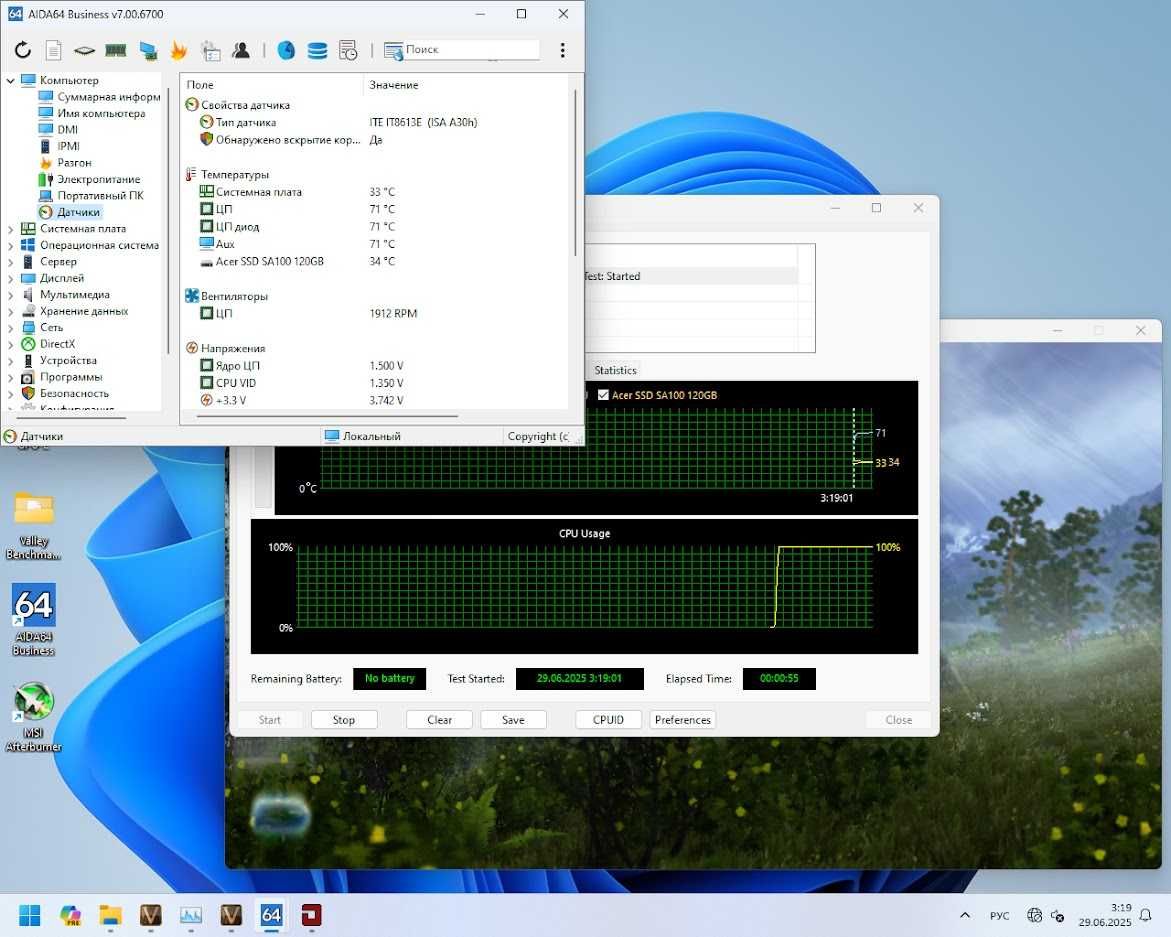The image size is (1171, 937).
Task: Open CPUID from stability test window
Action: tap(608, 720)
